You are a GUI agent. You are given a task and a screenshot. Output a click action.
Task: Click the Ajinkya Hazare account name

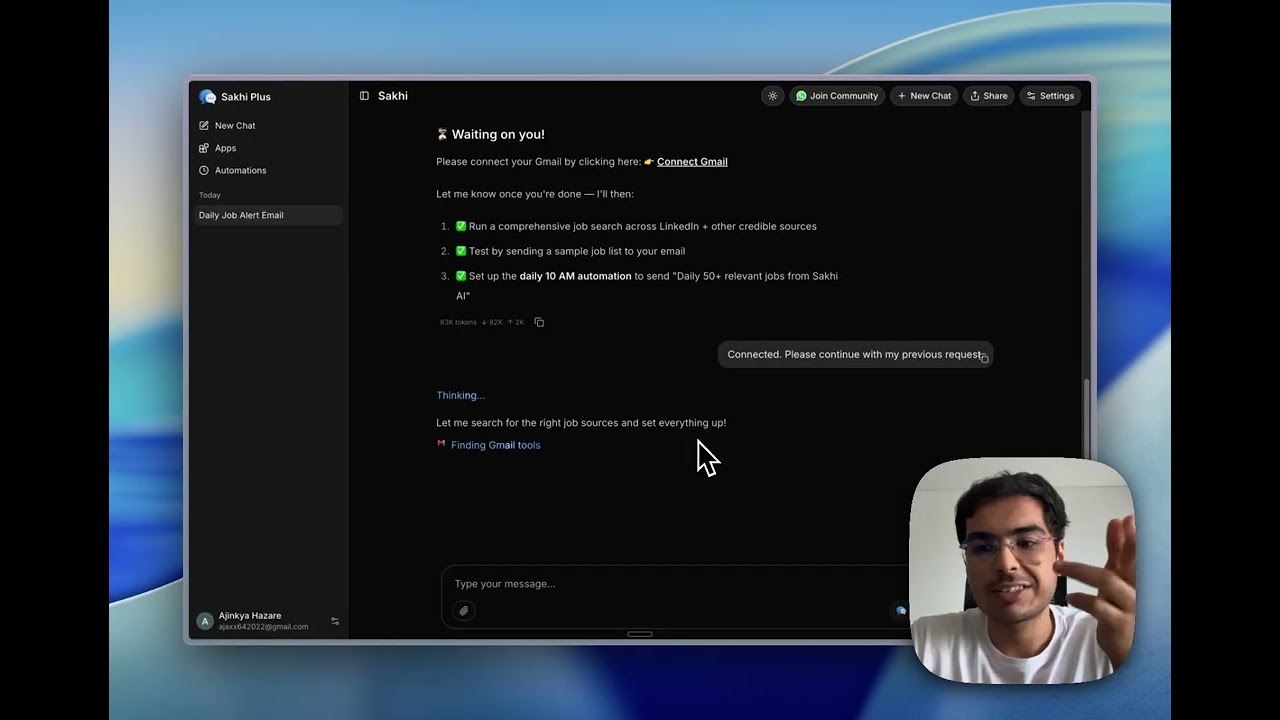[x=250, y=616]
